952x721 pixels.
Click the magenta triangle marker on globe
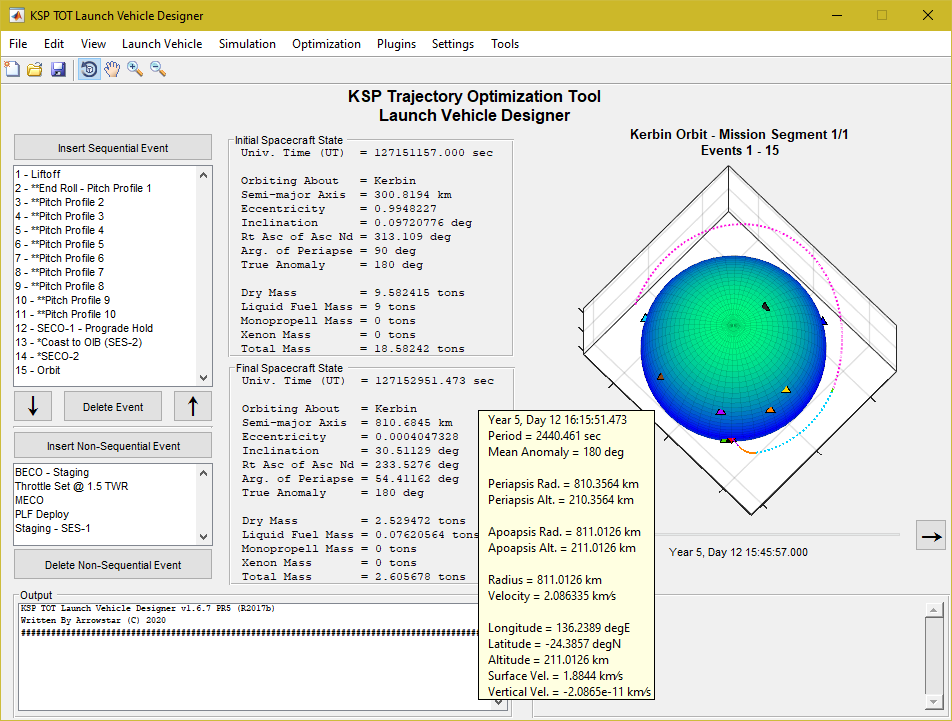click(x=721, y=412)
